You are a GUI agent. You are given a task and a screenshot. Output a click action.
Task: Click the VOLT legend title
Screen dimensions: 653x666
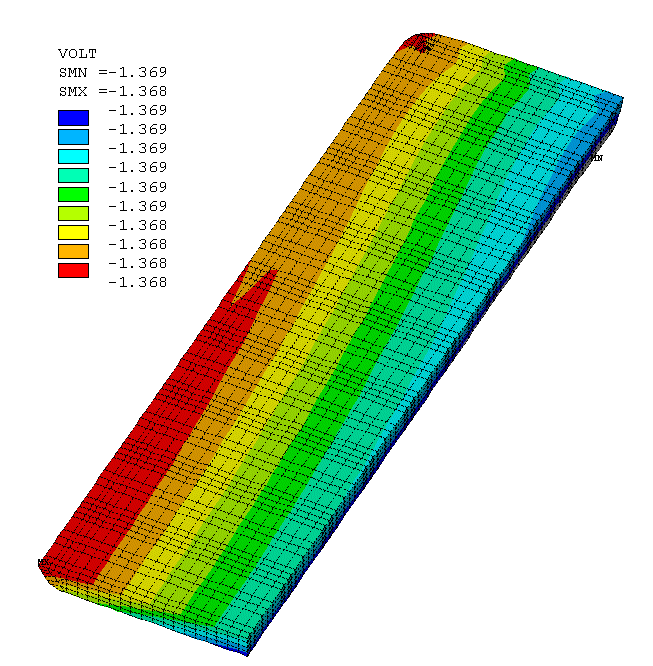(78, 53)
